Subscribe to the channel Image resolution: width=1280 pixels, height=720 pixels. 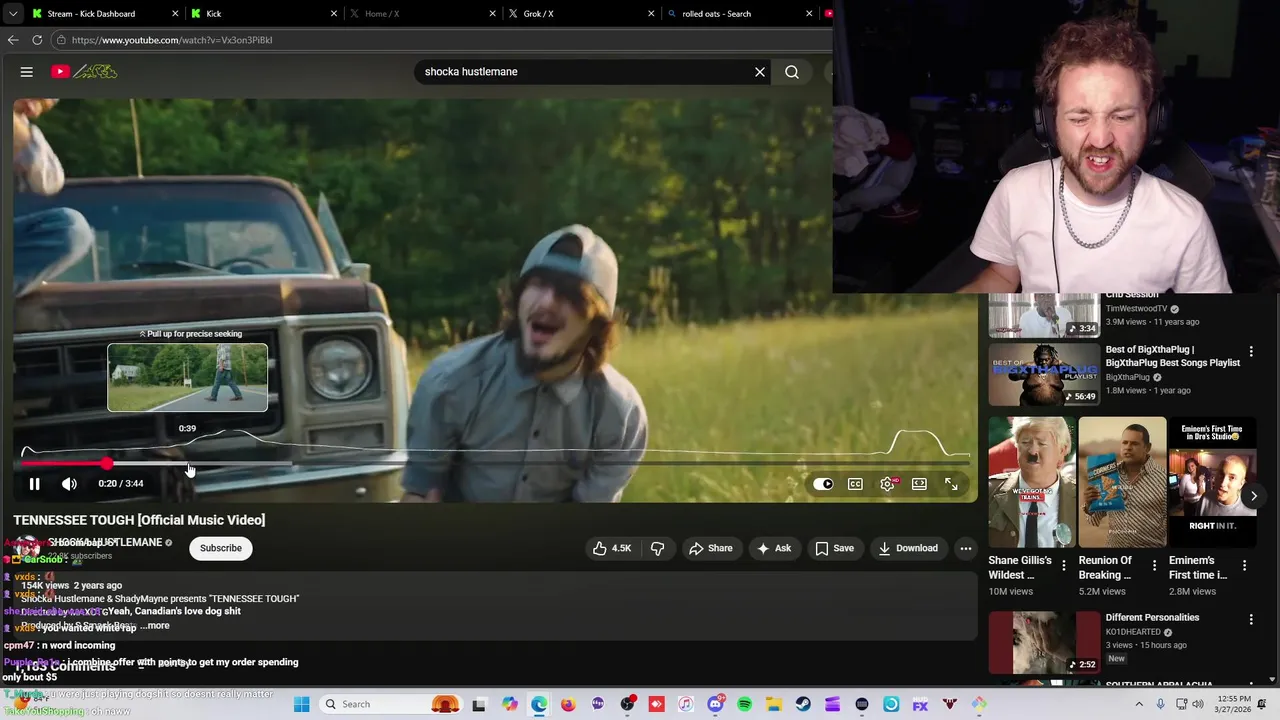click(221, 548)
